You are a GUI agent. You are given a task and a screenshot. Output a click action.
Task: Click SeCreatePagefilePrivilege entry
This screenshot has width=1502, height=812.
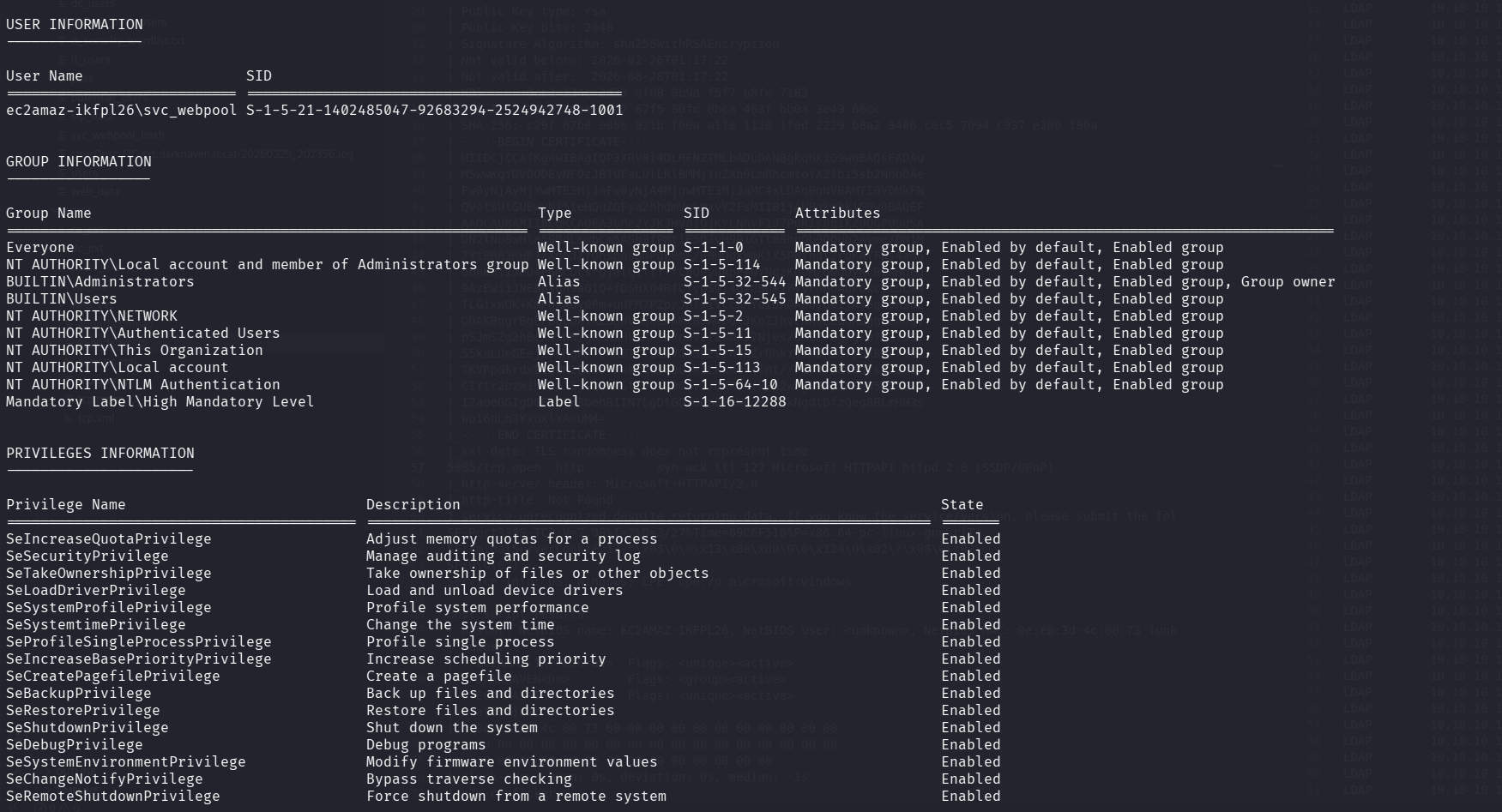[x=113, y=676]
